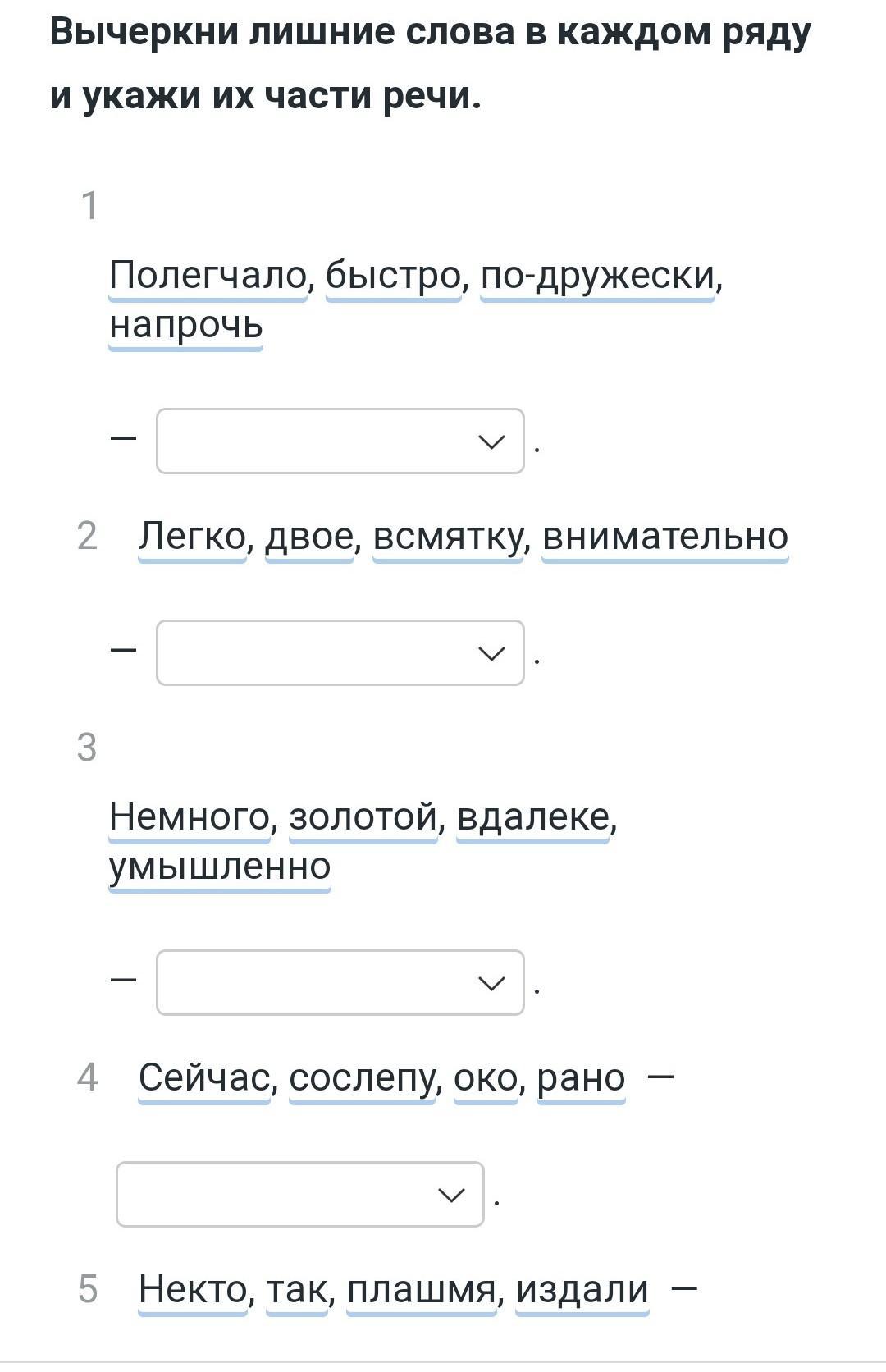Click the word внимательно
The image size is (886, 1372).
pos(665,536)
